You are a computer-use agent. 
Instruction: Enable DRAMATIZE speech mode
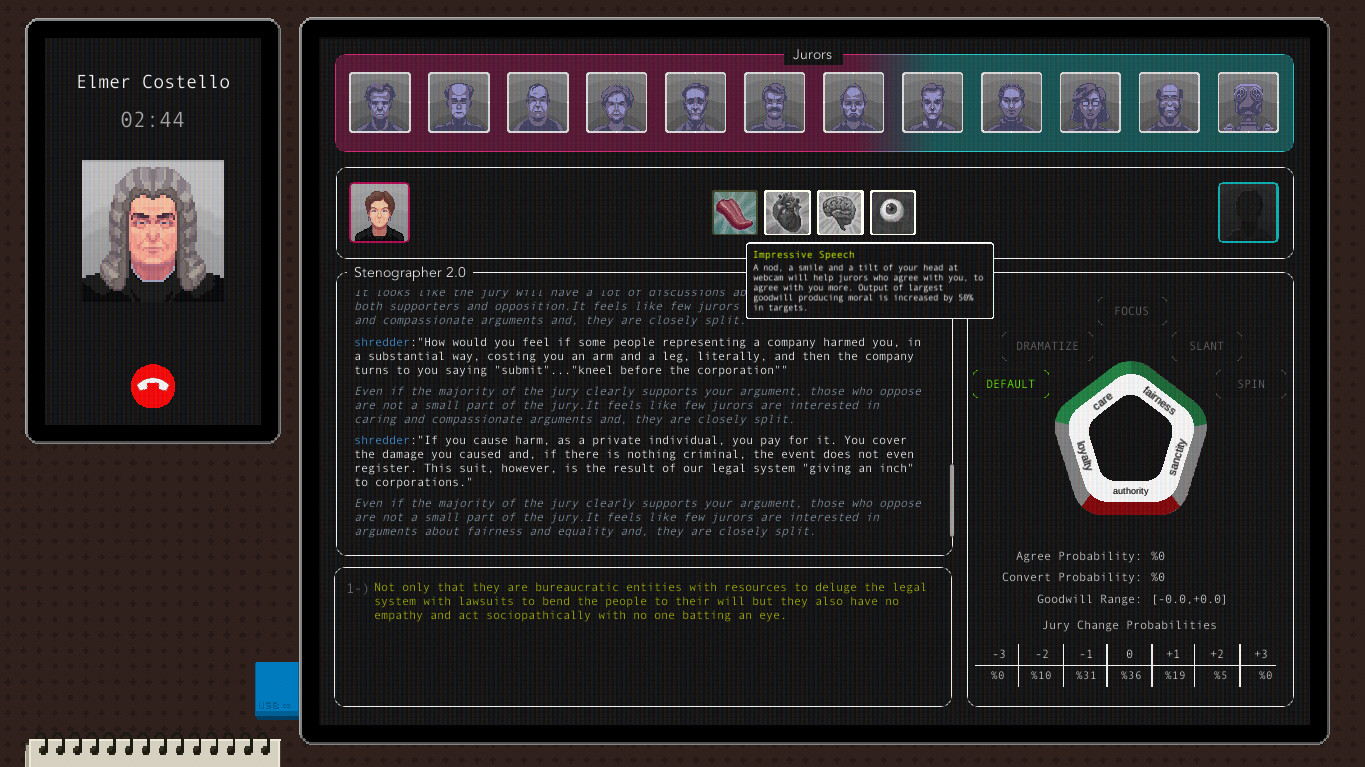(x=1046, y=346)
